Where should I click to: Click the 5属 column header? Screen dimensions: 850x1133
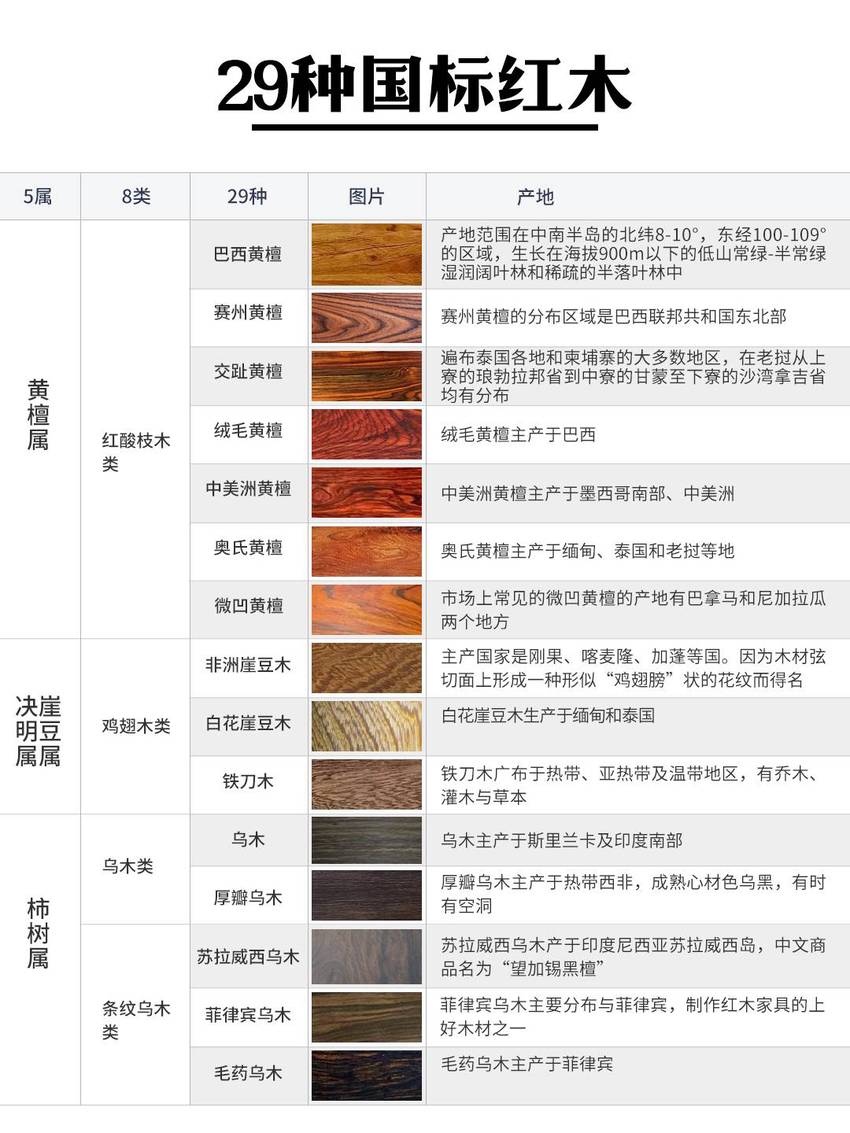click(x=38, y=197)
